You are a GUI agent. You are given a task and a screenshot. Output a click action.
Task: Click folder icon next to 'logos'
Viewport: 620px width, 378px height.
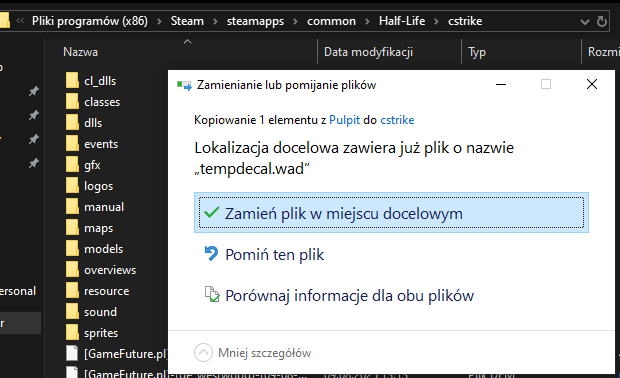coord(72,185)
